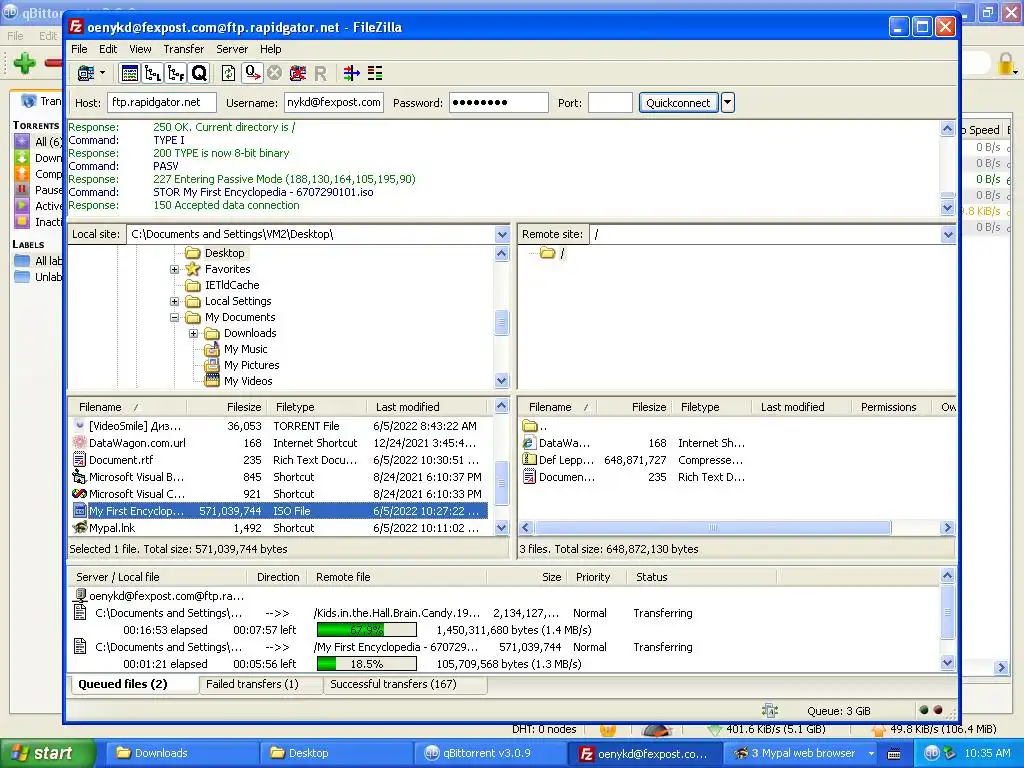
Task: Toggle remote directory tree view
Action: (x=176, y=73)
